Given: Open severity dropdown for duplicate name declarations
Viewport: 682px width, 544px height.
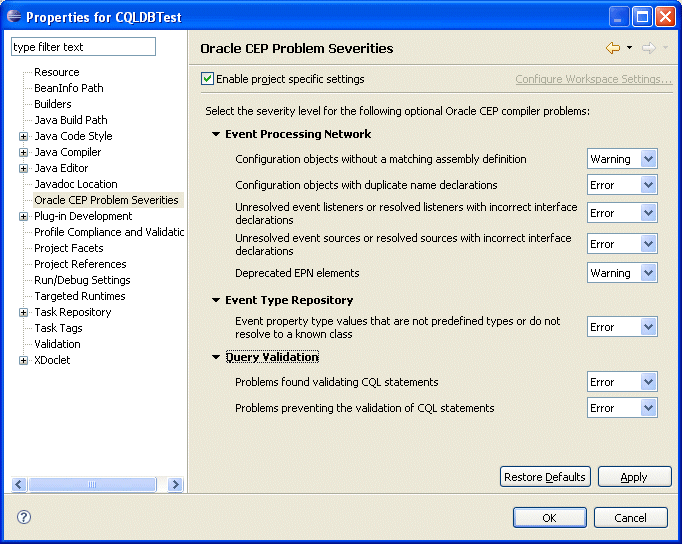Looking at the screenshot, I should (622, 185).
